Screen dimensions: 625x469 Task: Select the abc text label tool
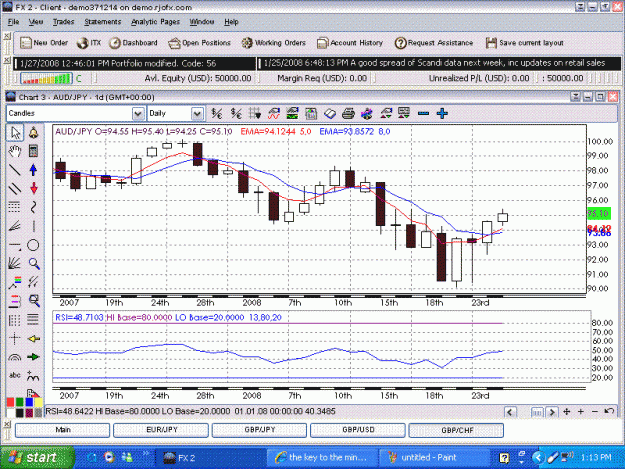(x=15, y=375)
